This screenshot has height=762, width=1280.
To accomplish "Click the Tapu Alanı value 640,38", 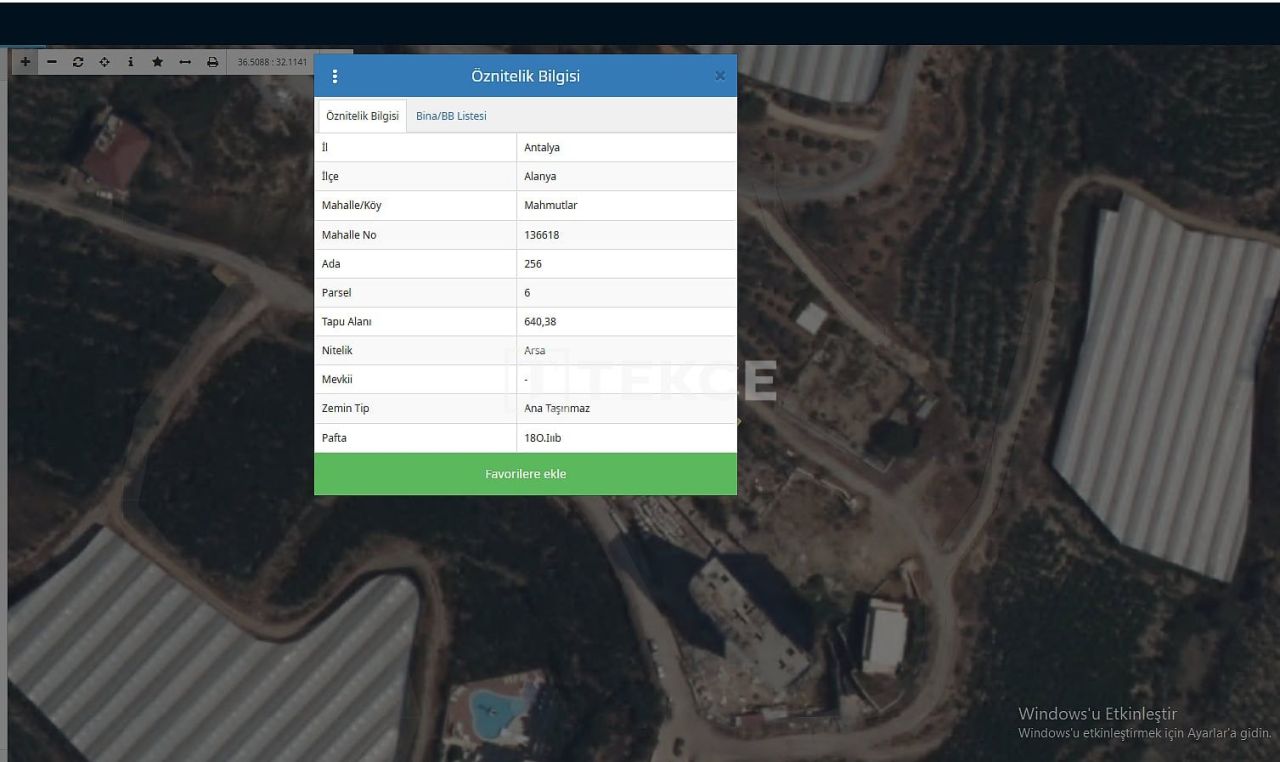I will coord(540,322).
